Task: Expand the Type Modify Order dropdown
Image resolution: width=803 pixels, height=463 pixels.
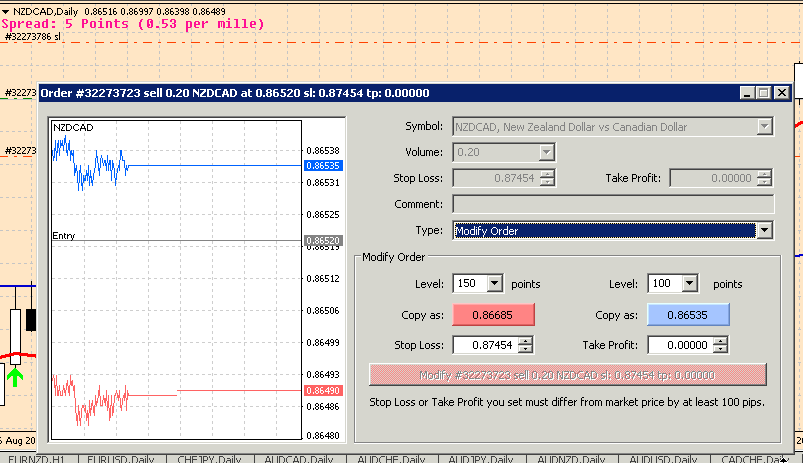Action: (764, 230)
